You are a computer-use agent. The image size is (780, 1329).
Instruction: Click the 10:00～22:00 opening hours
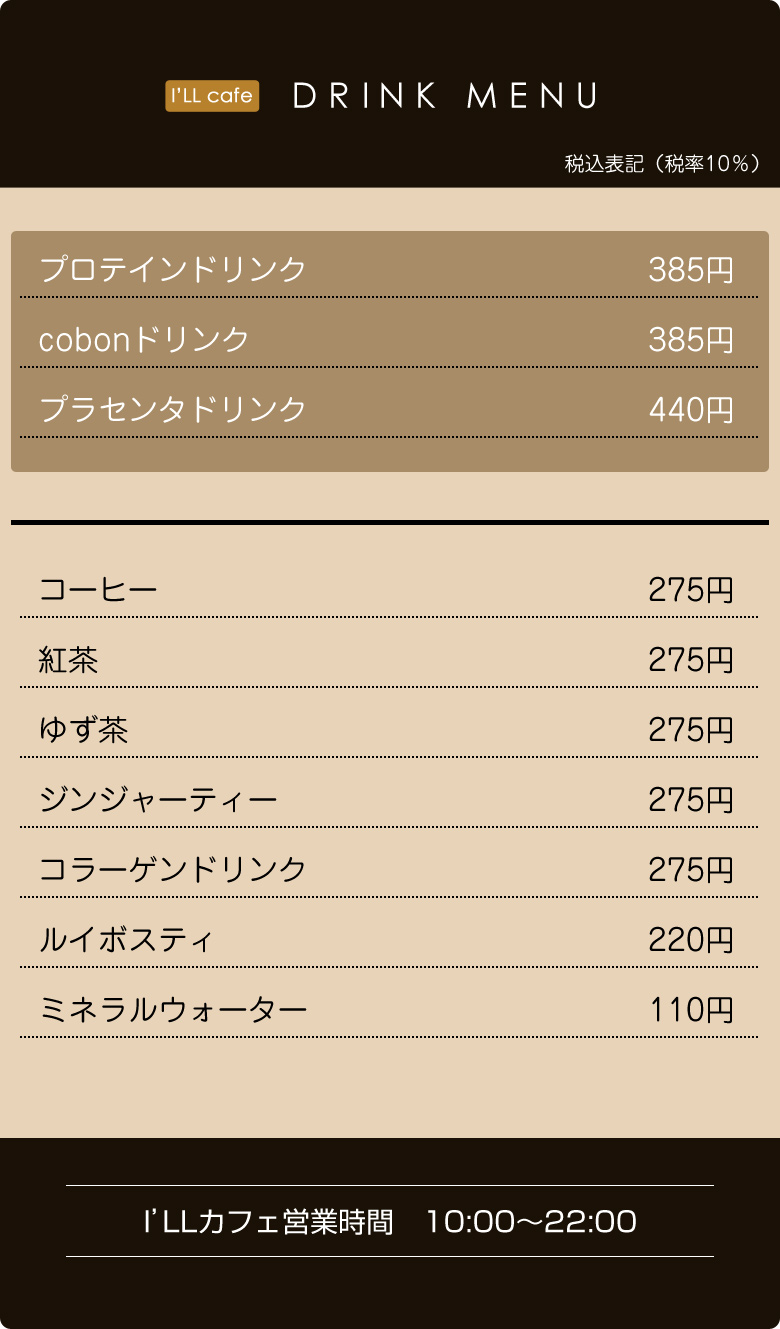[531, 1221]
